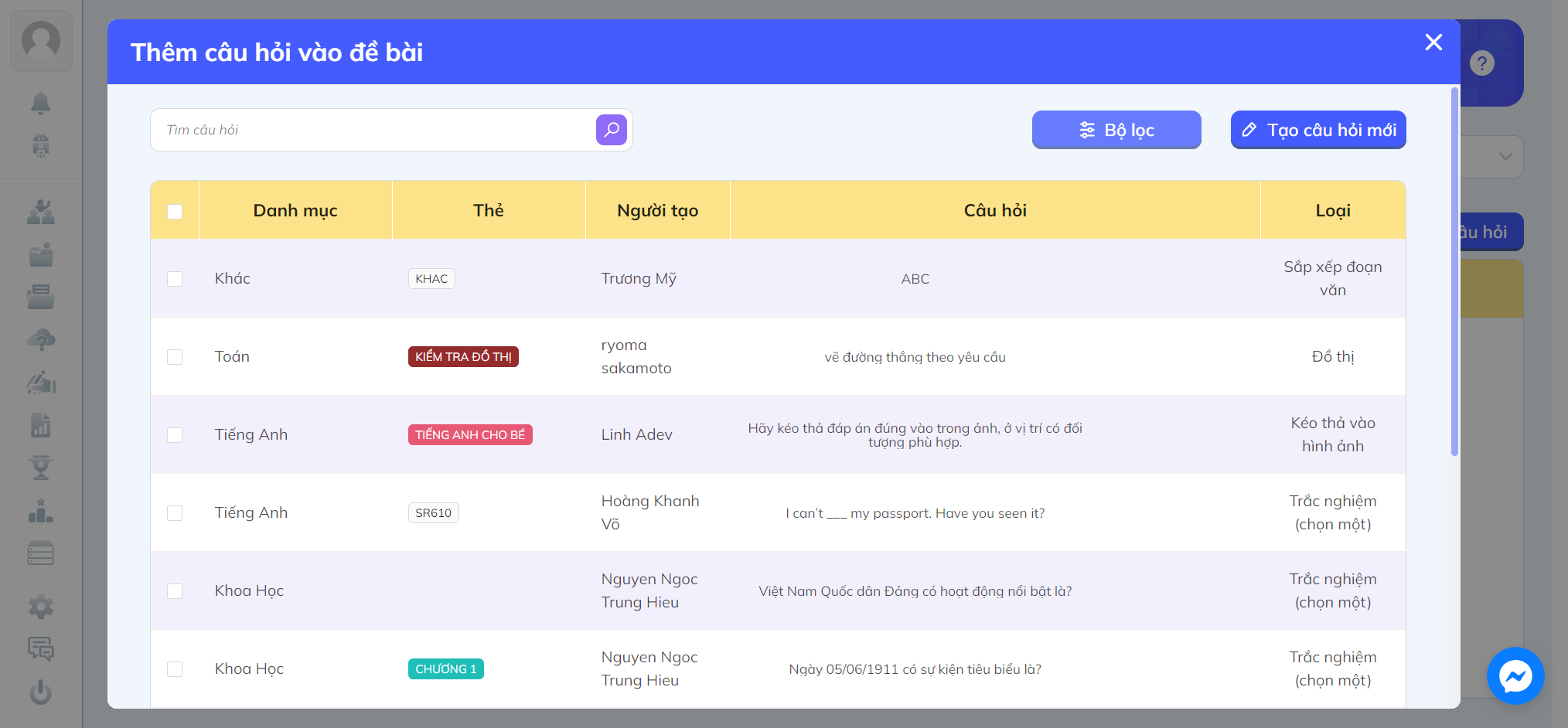Click the Người tạo column header
The height and width of the screenshot is (728, 1568).
tap(658, 210)
